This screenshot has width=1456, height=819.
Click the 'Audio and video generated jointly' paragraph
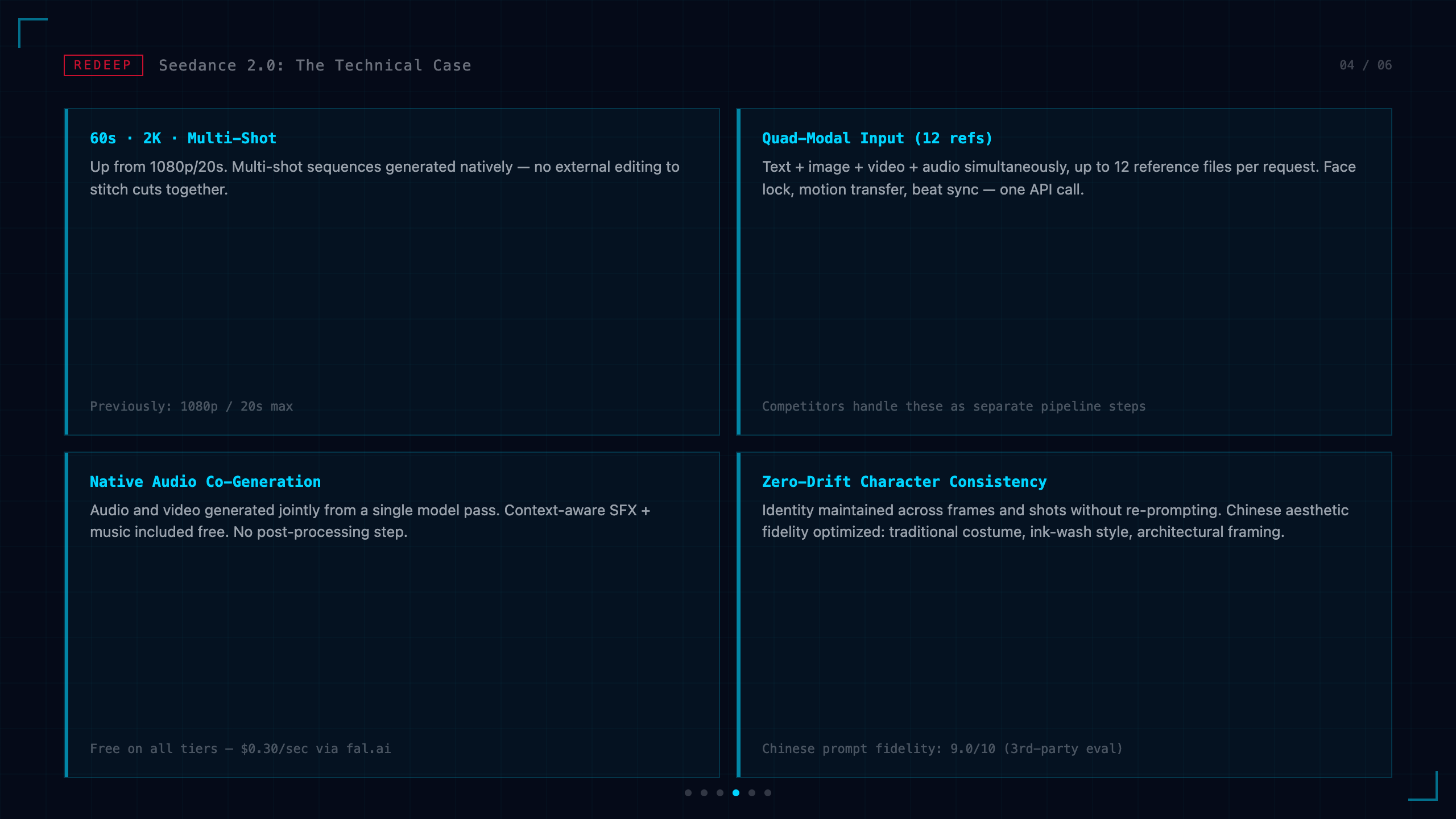(x=370, y=521)
